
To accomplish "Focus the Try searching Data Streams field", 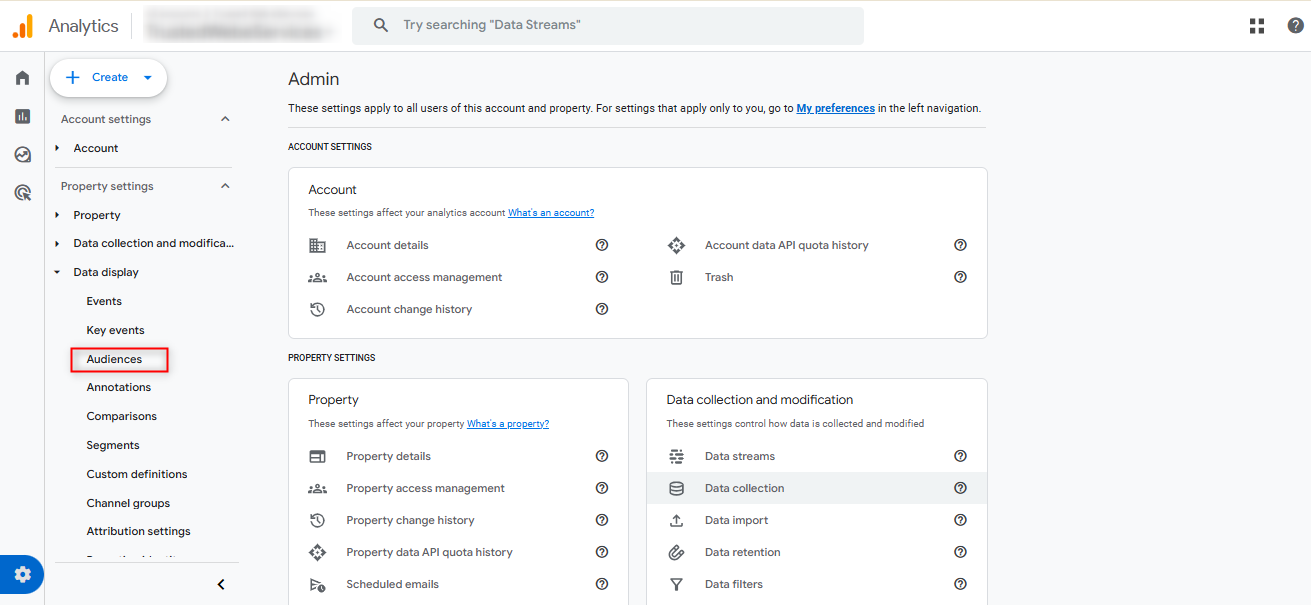I will point(608,25).
